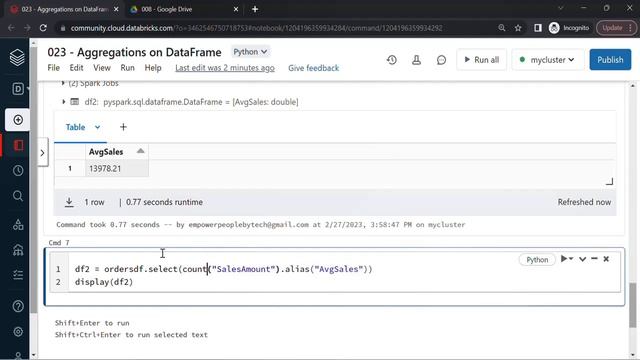Open the cell options chevron menu
640x360 pixels.
tap(582, 259)
